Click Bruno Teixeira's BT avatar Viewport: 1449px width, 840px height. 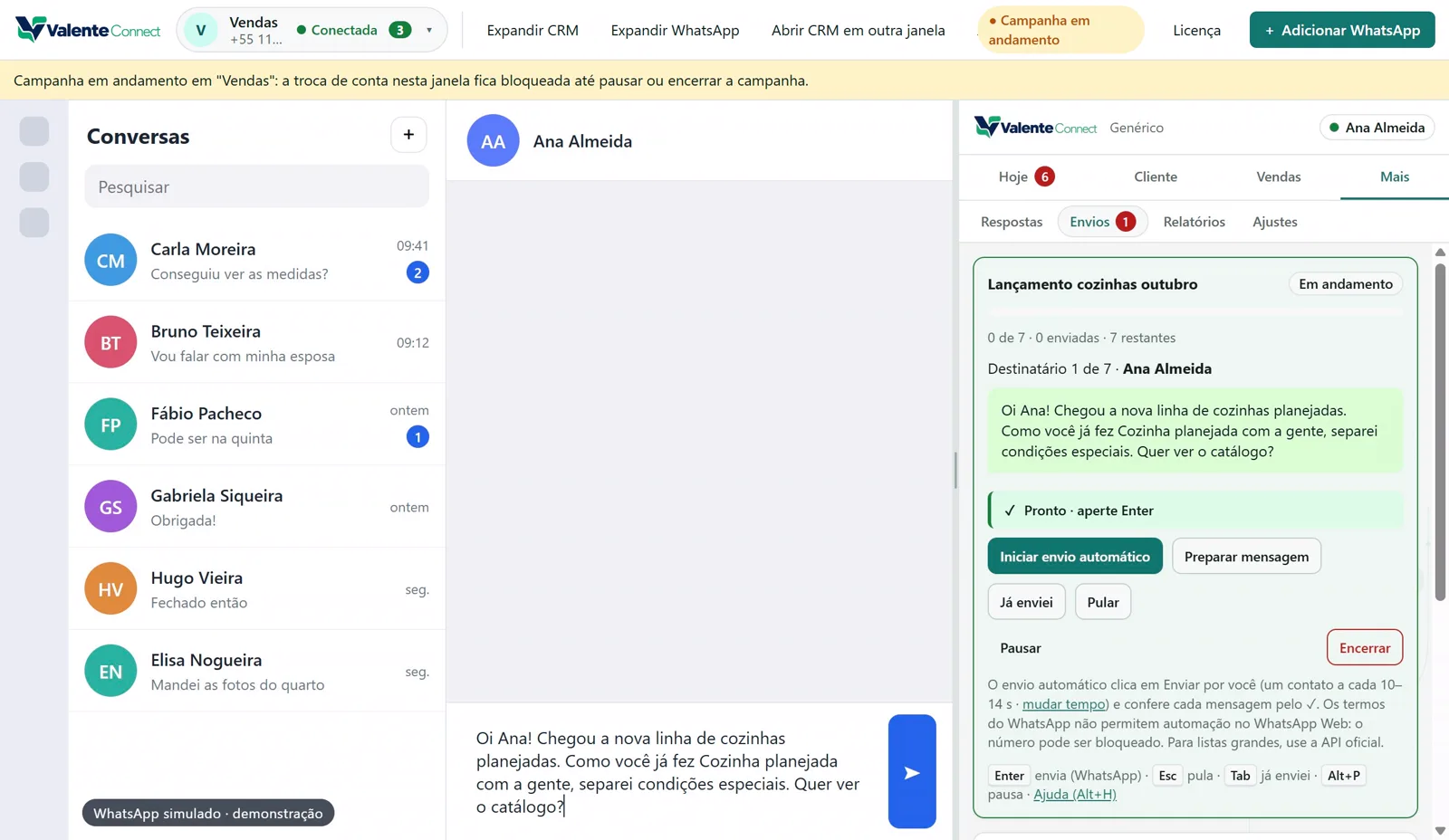110,342
